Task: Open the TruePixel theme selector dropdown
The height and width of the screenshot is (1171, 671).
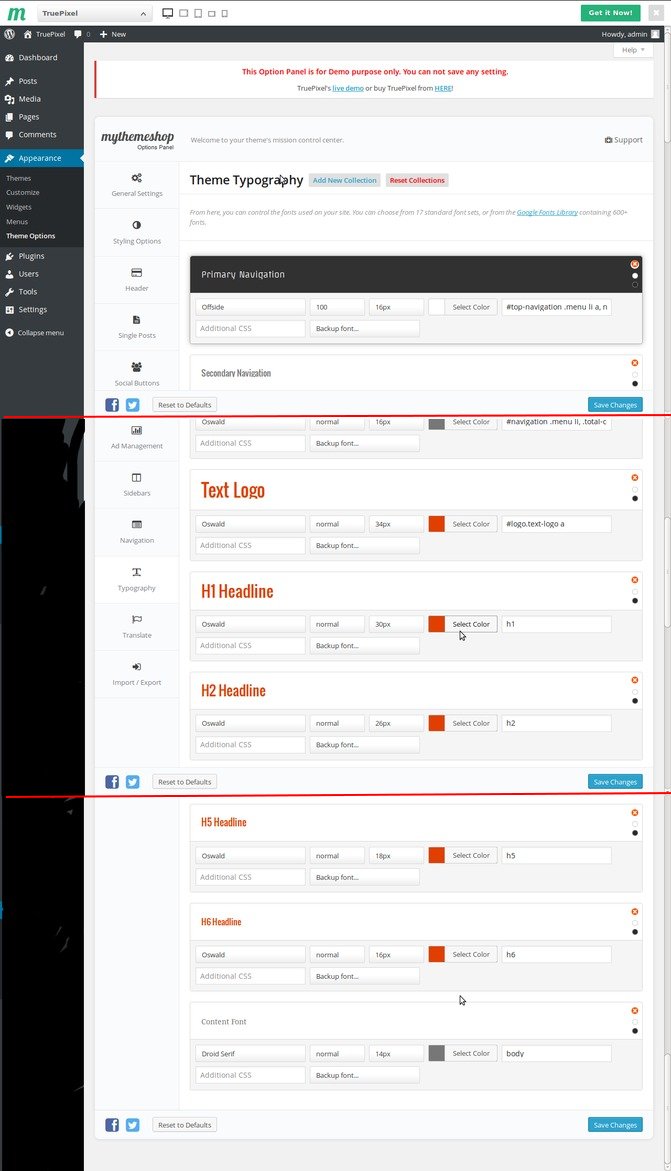Action: [x=95, y=14]
